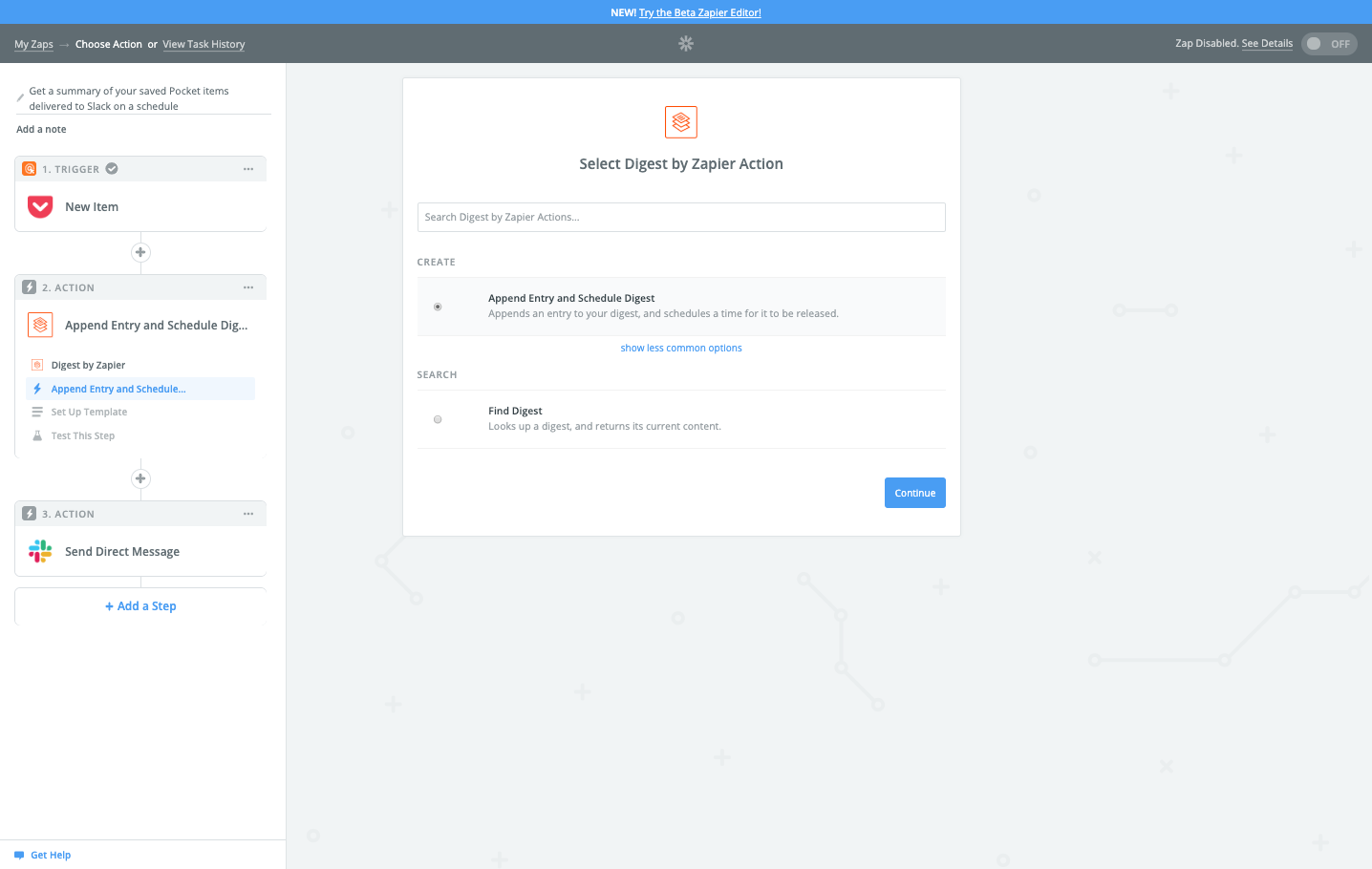Click the Append Entry and Schedule Digest title
Viewport: 1372px width, 869px height.
(x=571, y=299)
